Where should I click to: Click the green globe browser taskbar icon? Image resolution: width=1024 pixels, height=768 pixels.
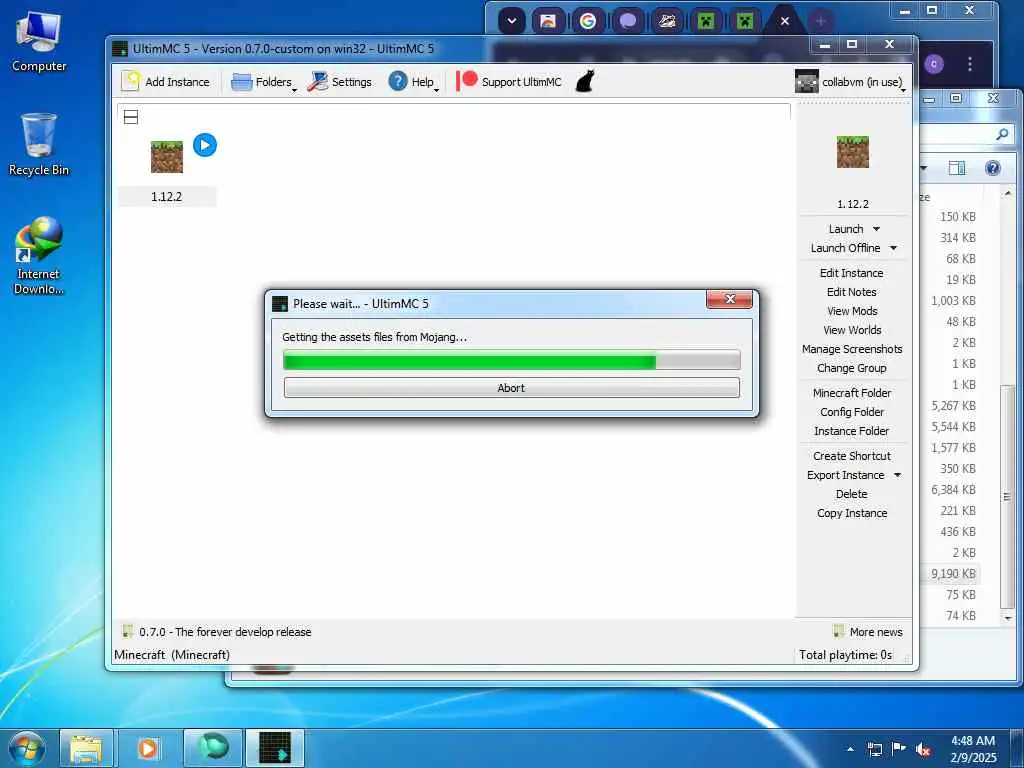pyautogui.click(x=213, y=748)
